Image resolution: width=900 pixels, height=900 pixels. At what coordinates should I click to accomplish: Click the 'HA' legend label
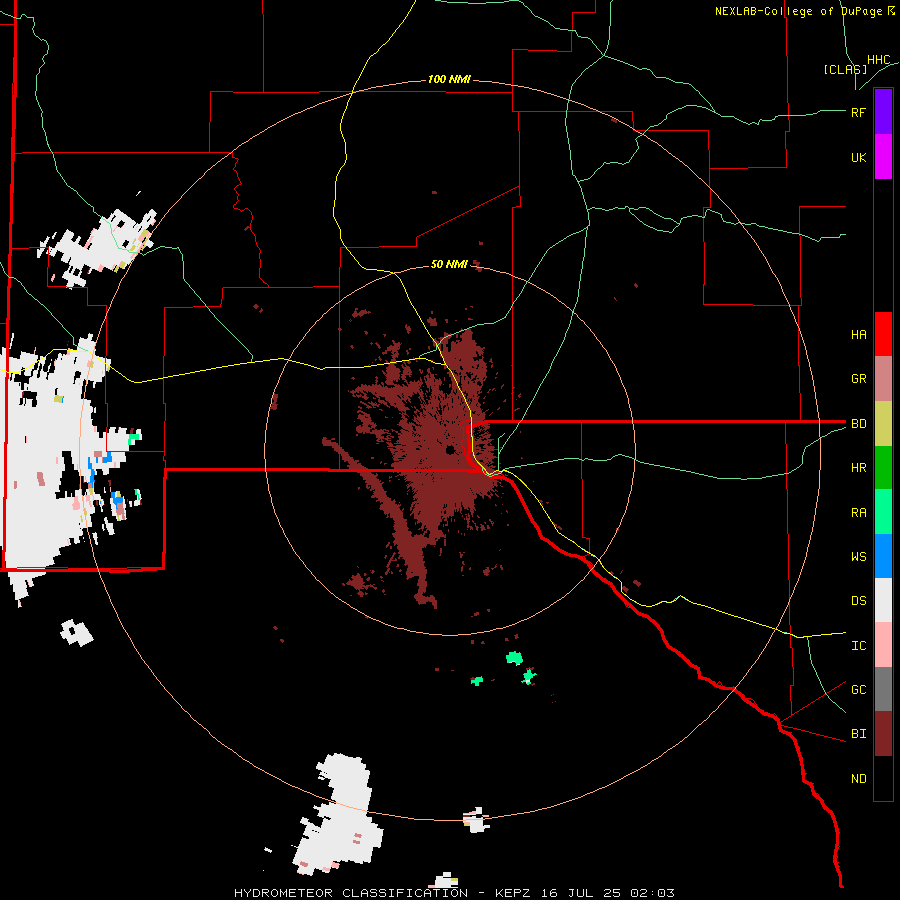pyautogui.click(x=859, y=335)
